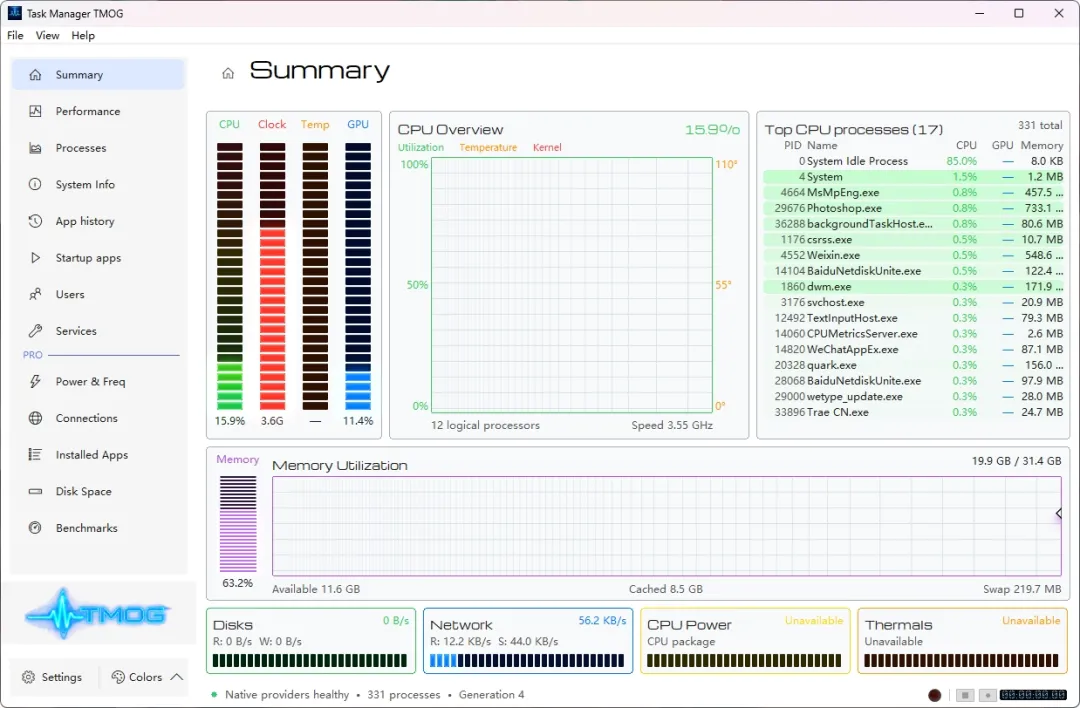1080x708 pixels.
Task: Open the Summary page in sidebar
Action: 98,74
